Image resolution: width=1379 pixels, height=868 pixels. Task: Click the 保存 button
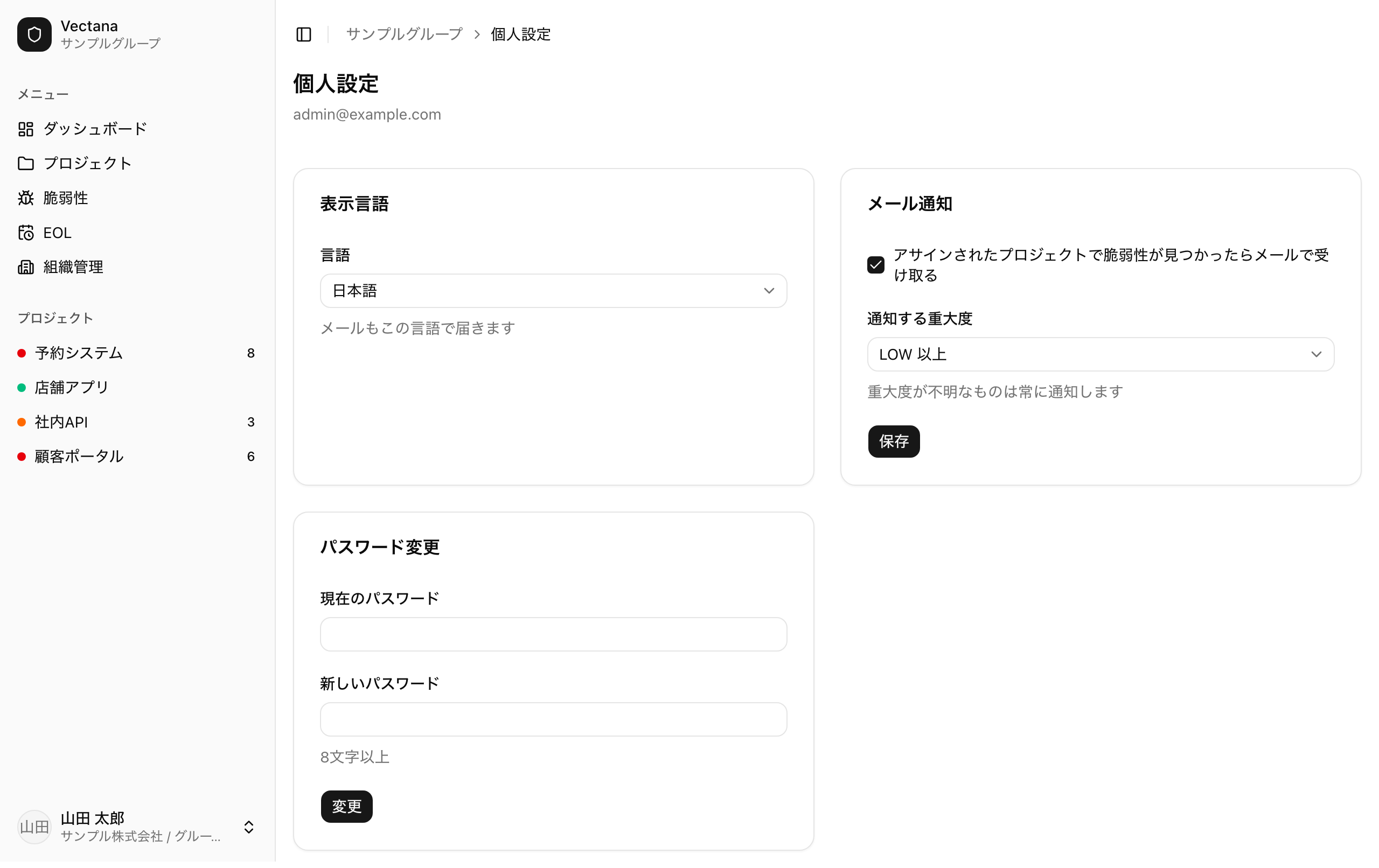pyautogui.click(x=893, y=442)
